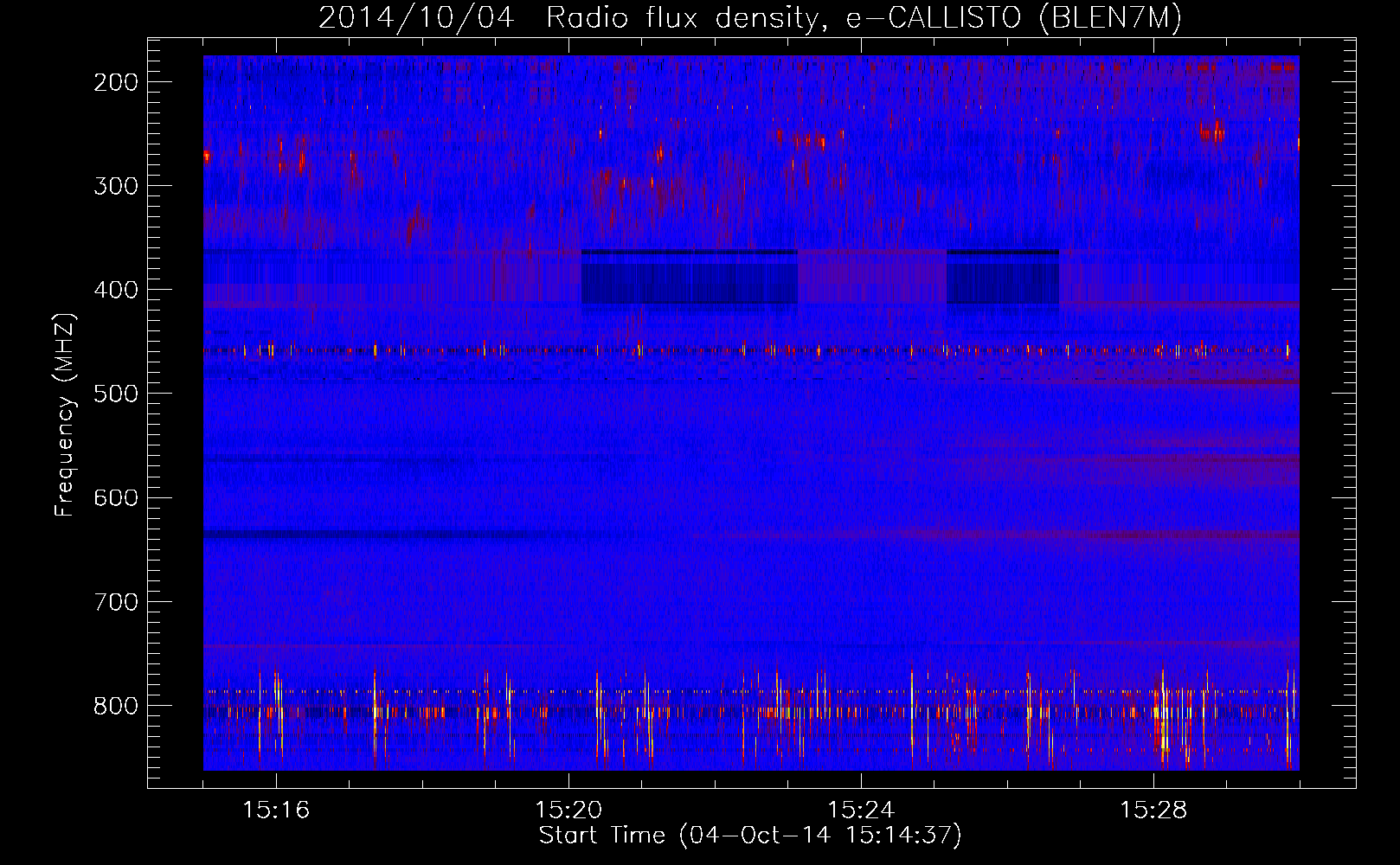Click the 15:28 time tick label

pos(1153,811)
